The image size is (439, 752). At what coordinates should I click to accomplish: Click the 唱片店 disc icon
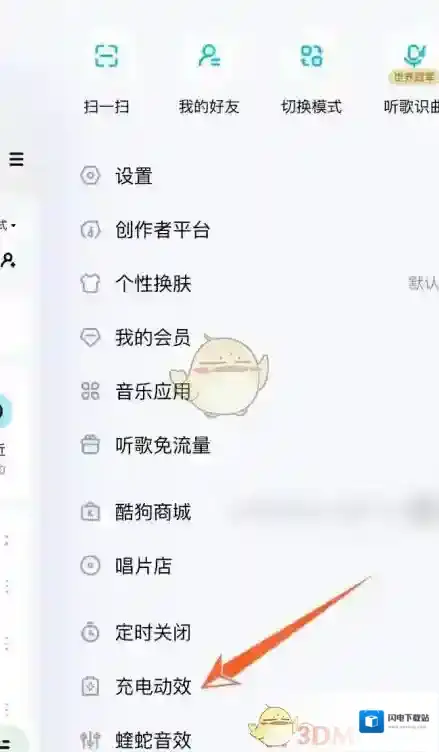90,566
